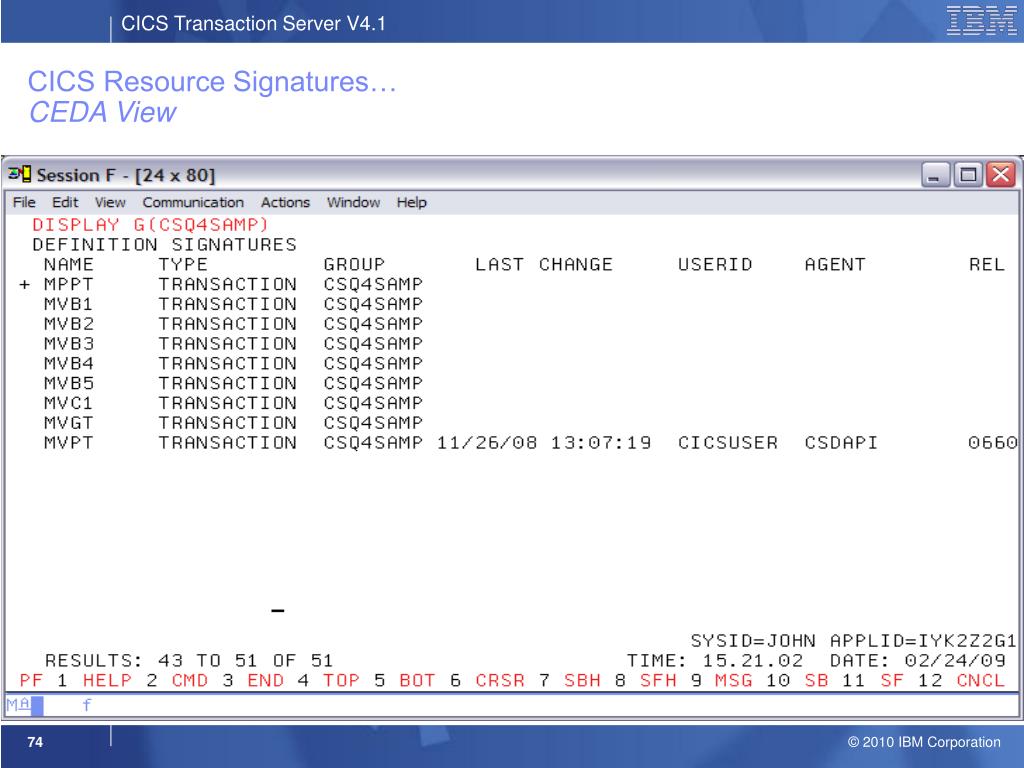Click the BOT function key label
This screenshot has width=1024, height=768.
417,680
